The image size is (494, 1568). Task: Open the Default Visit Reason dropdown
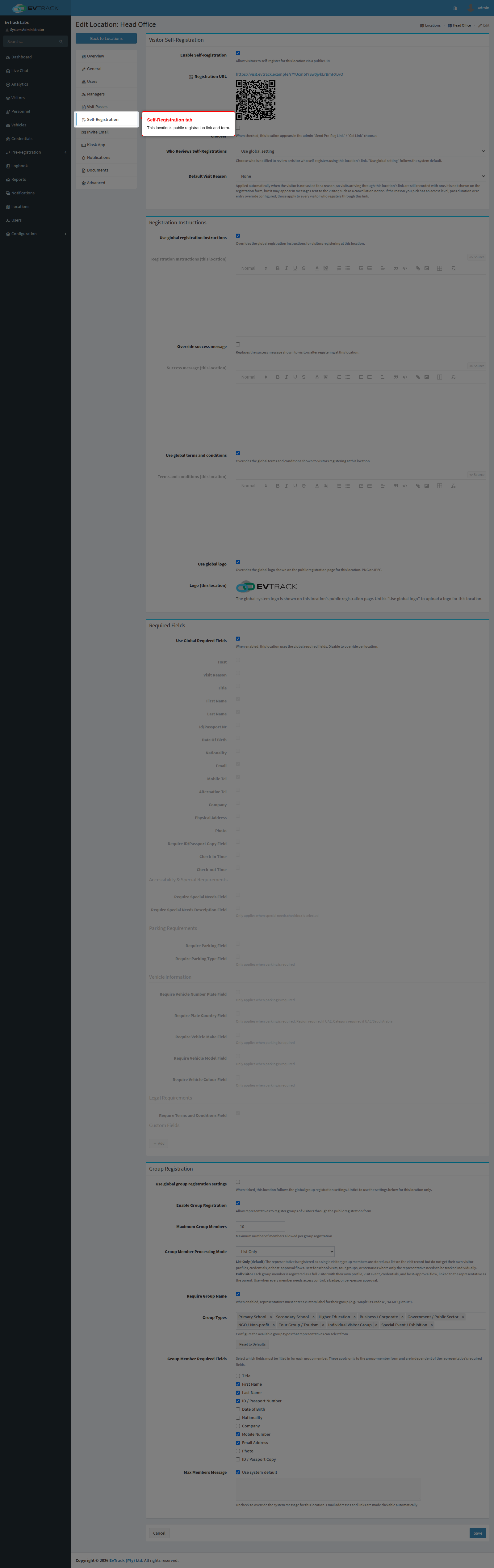tap(361, 176)
